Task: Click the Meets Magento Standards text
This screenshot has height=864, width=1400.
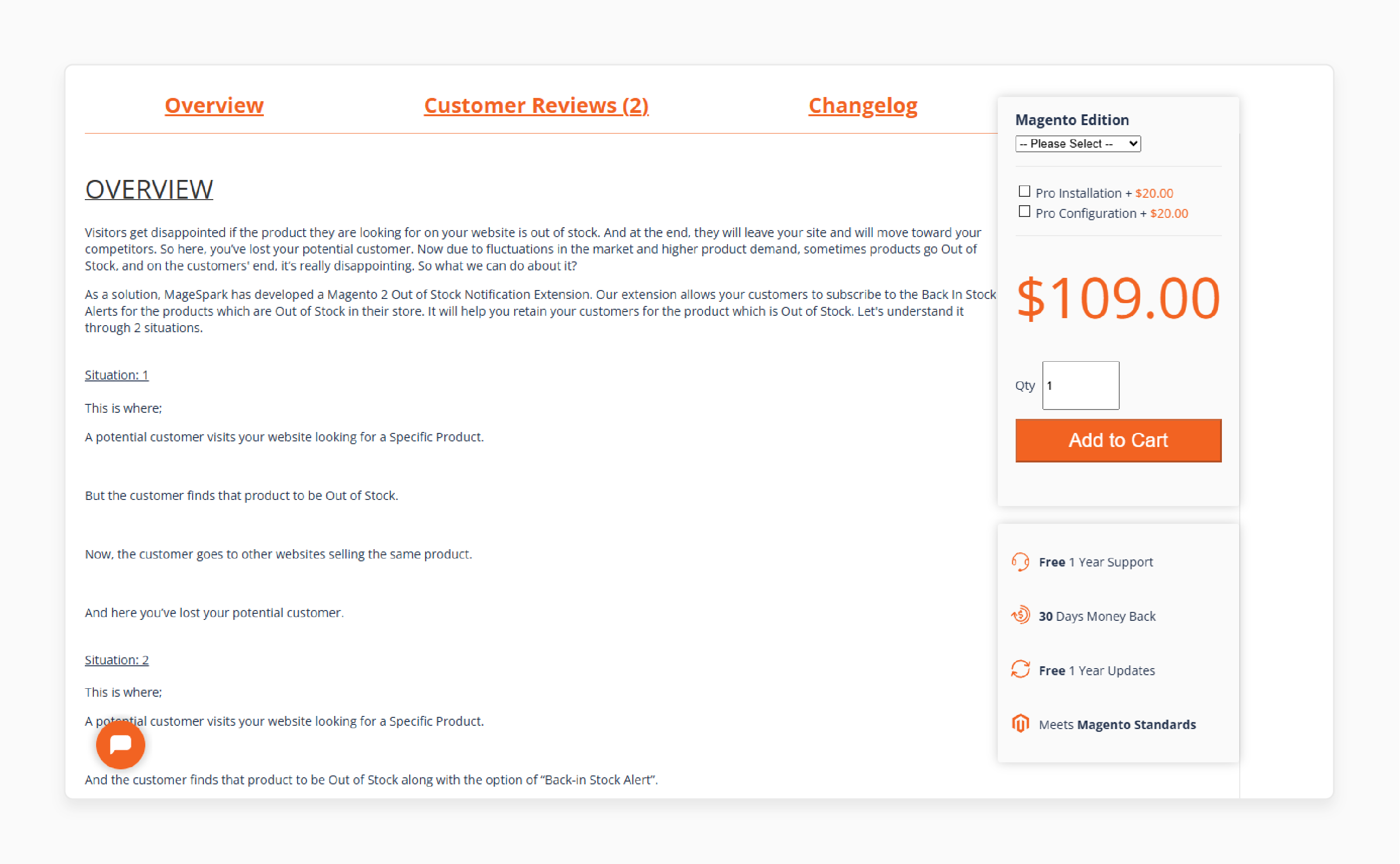Action: click(x=1117, y=724)
